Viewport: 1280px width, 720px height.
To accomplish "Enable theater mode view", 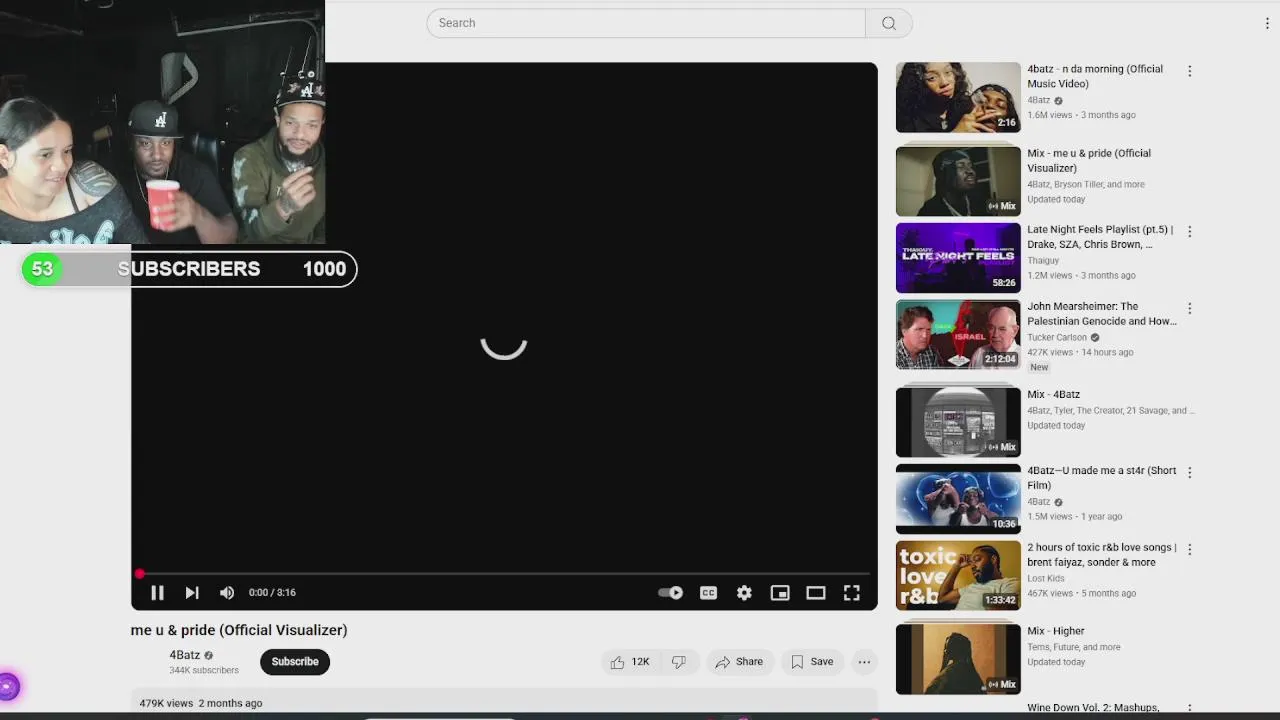I will pos(816,592).
